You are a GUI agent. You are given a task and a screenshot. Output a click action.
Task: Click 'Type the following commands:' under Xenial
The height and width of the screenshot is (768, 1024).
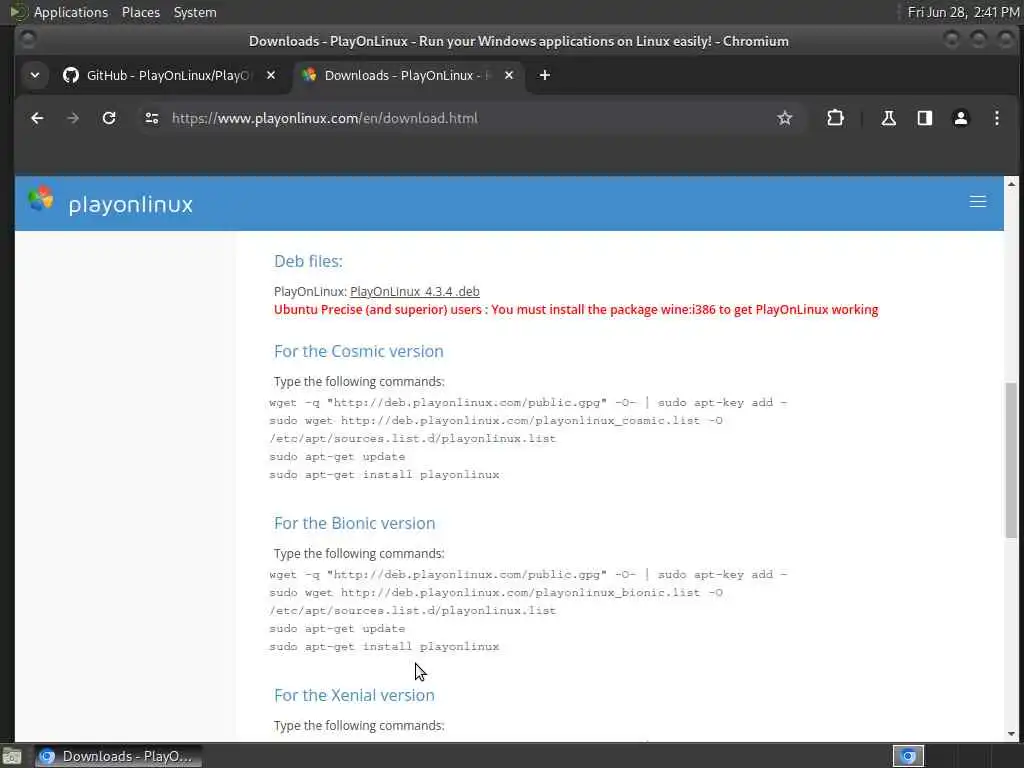pyautogui.click(x=359, y=726)
